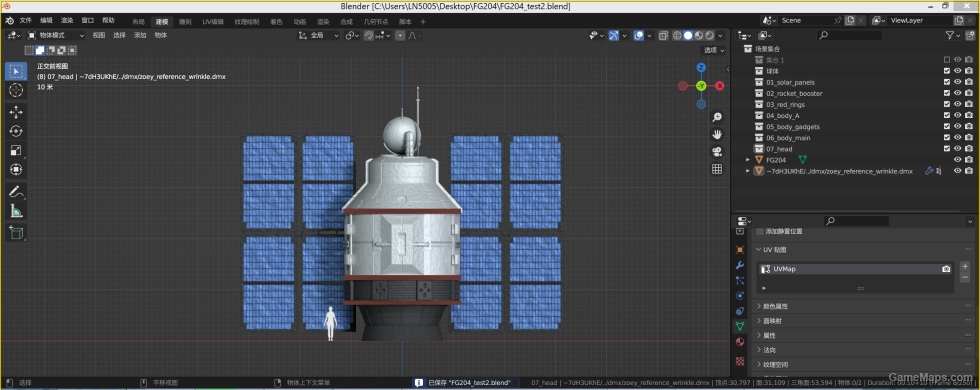
Task: Open the 选项 options dropdown
Action: [714, 50]
